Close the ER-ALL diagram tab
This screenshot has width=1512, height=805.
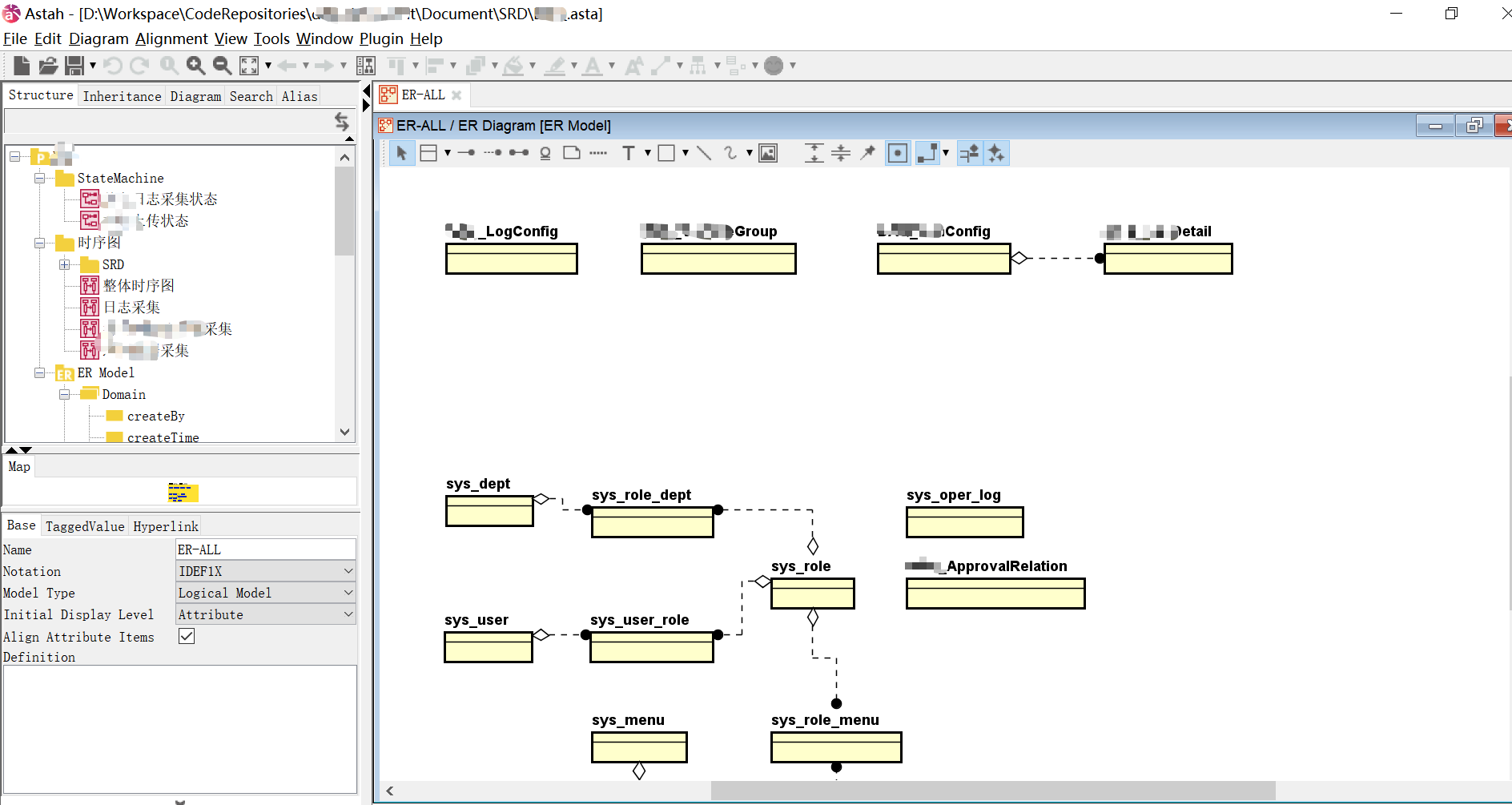click(x=456, y=95)
